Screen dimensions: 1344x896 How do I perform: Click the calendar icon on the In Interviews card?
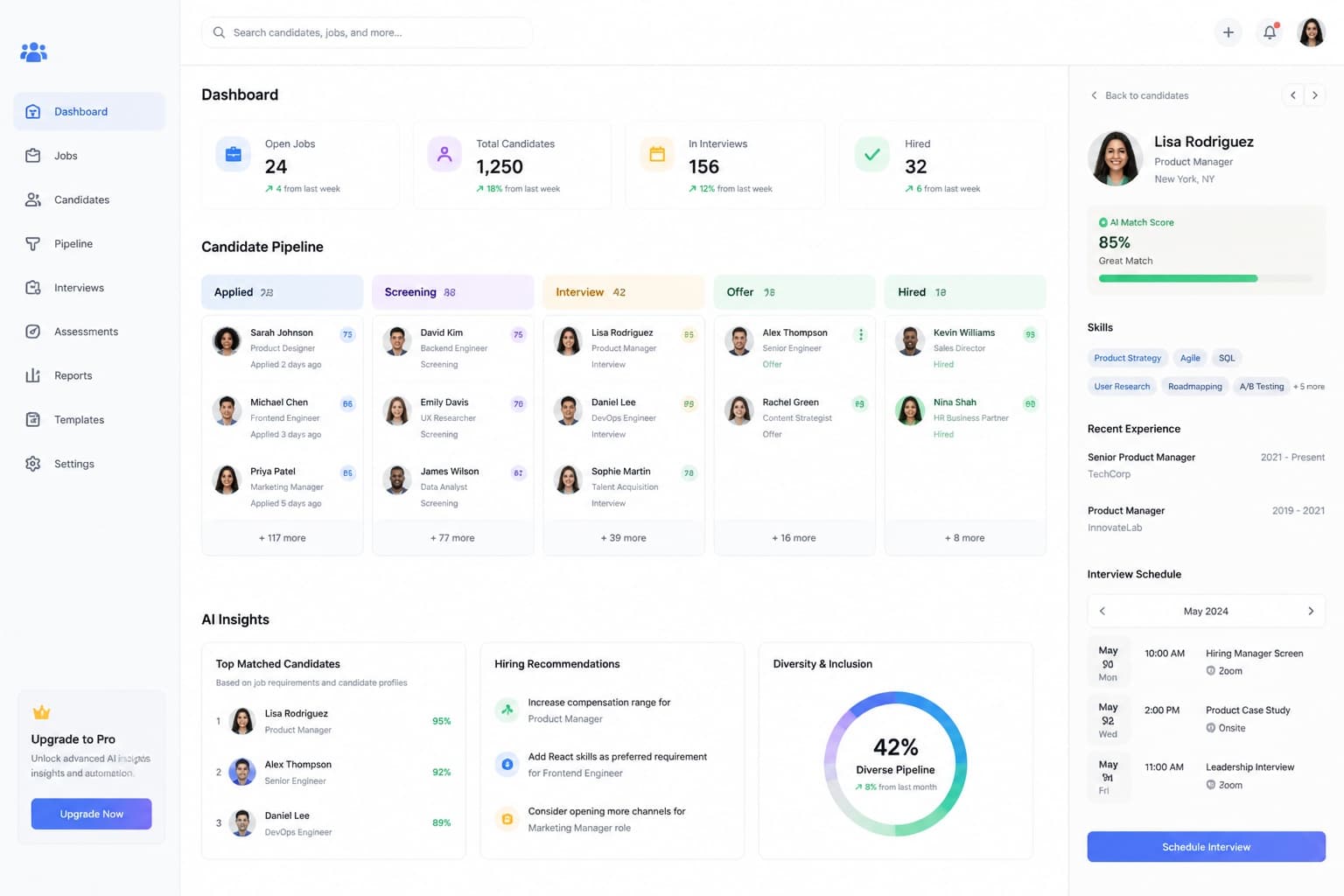coord(657,155)
